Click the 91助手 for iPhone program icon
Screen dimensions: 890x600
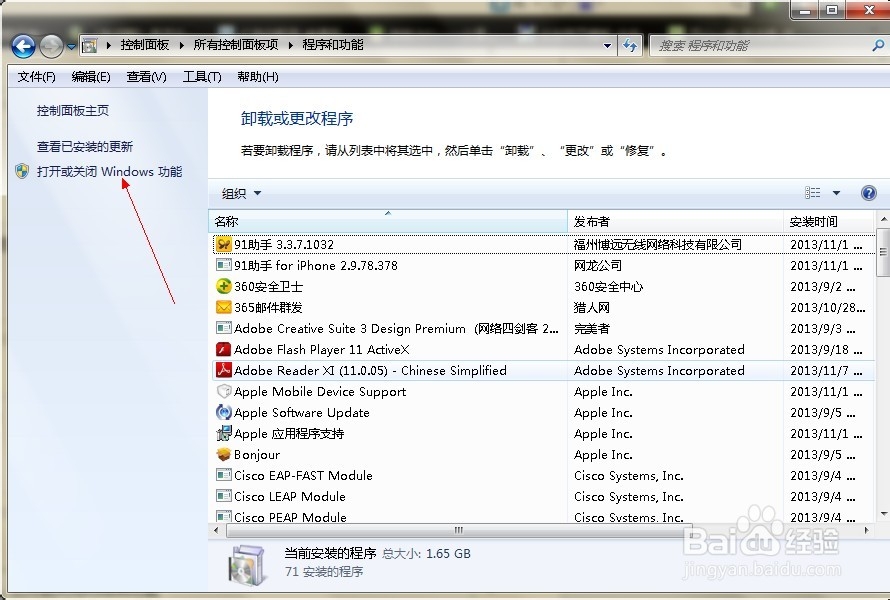224,265
